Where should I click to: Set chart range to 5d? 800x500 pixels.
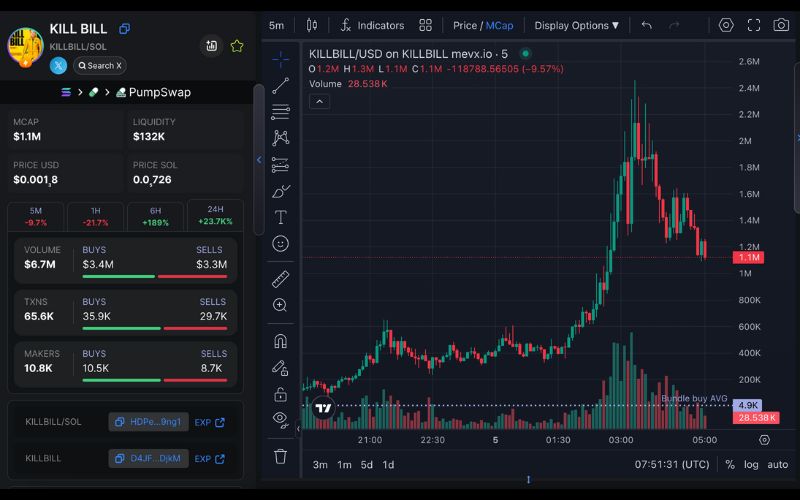pos(366,465)
